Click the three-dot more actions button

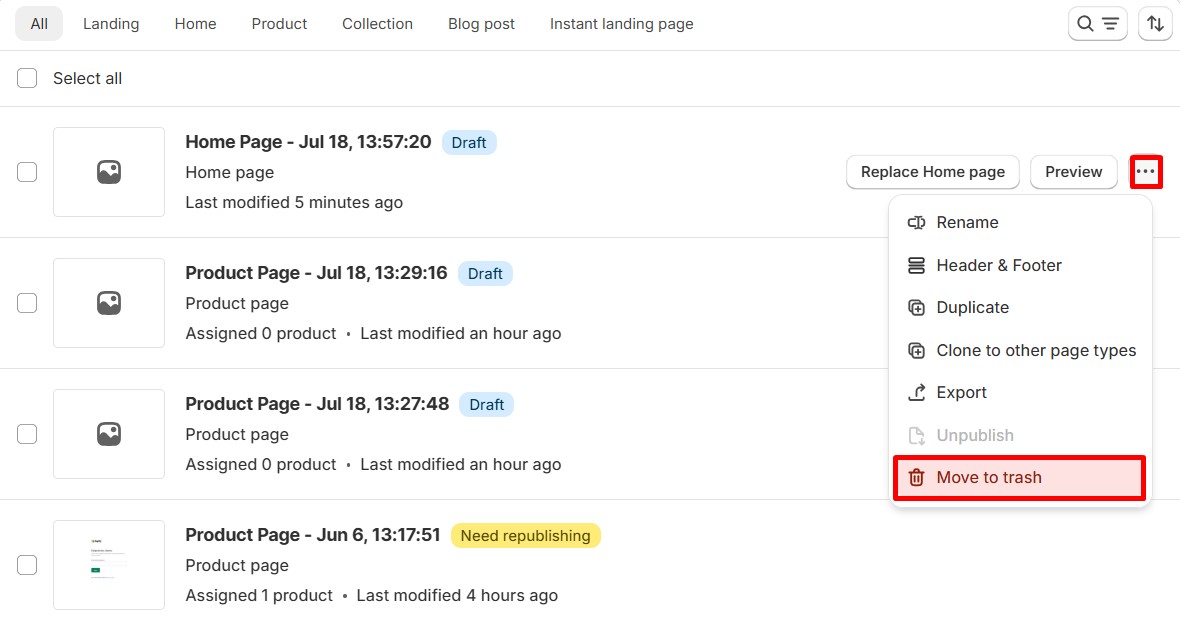(x=1145, y=172)
